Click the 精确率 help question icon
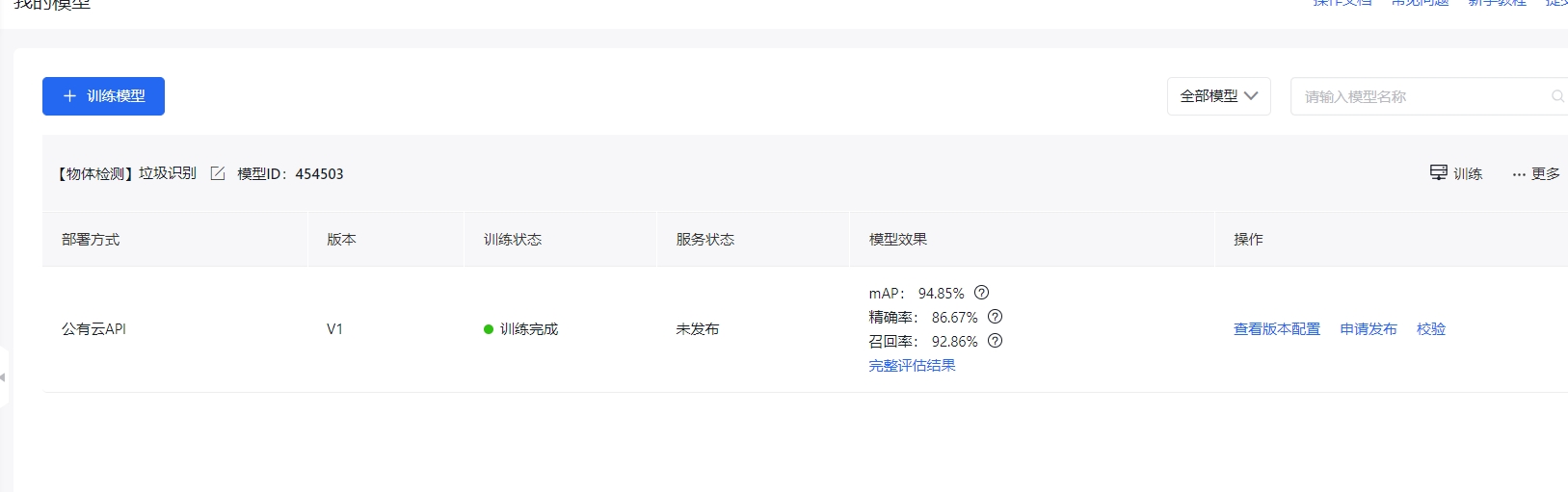Screen dimensions: 1568x492 coord(996,317)
